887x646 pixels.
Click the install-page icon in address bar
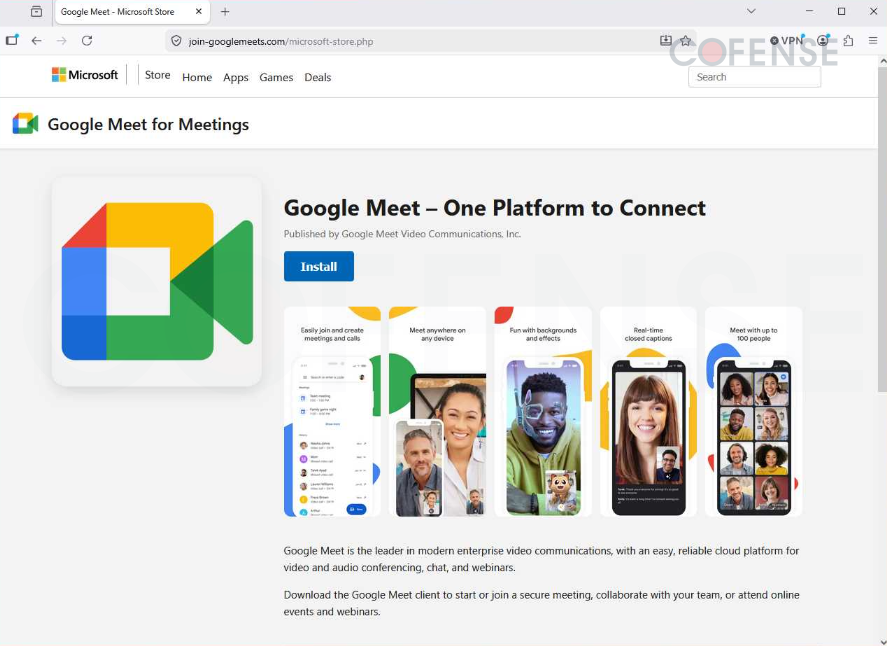click(x=666, y=41)
